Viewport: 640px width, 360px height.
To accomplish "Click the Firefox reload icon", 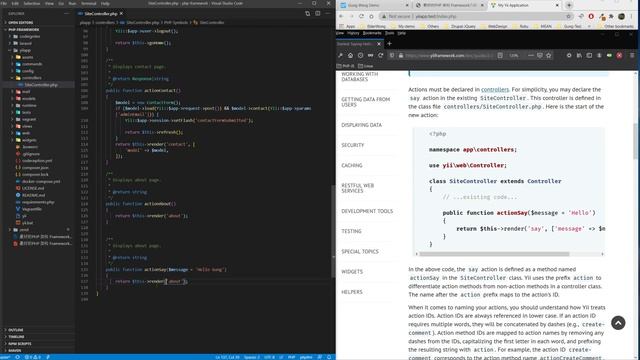I will pyautogui.click(x=380, y=56).
